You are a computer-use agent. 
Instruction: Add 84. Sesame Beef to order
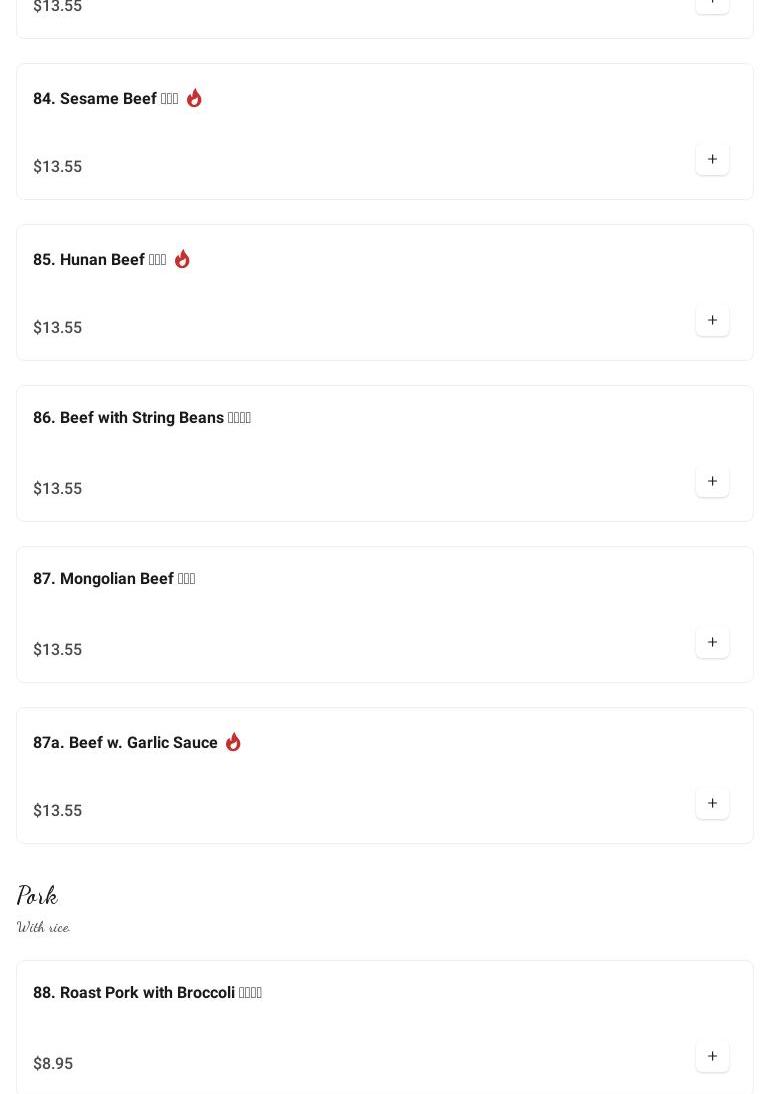712,159
